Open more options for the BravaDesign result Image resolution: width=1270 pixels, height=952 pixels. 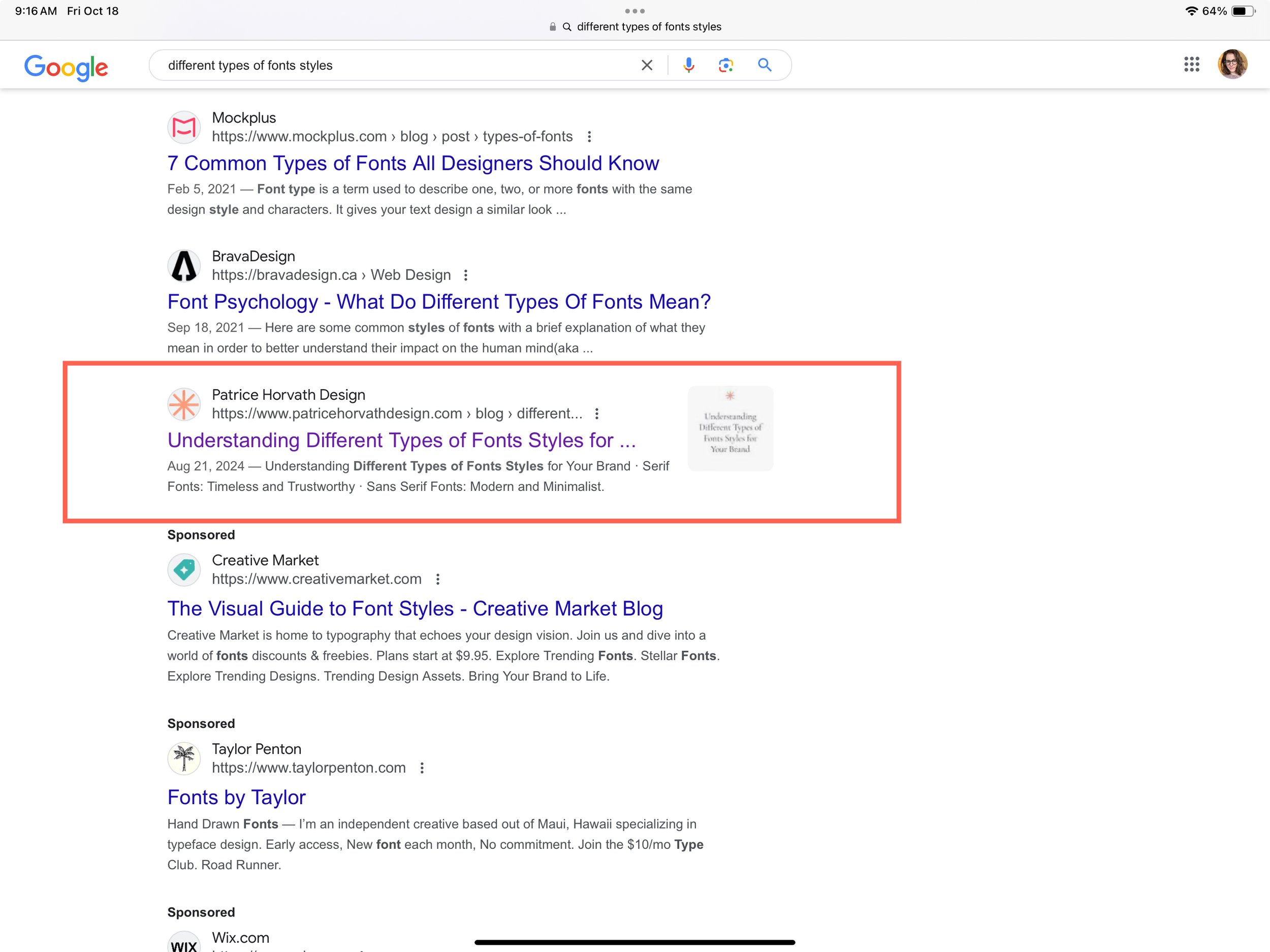(466, 275)
